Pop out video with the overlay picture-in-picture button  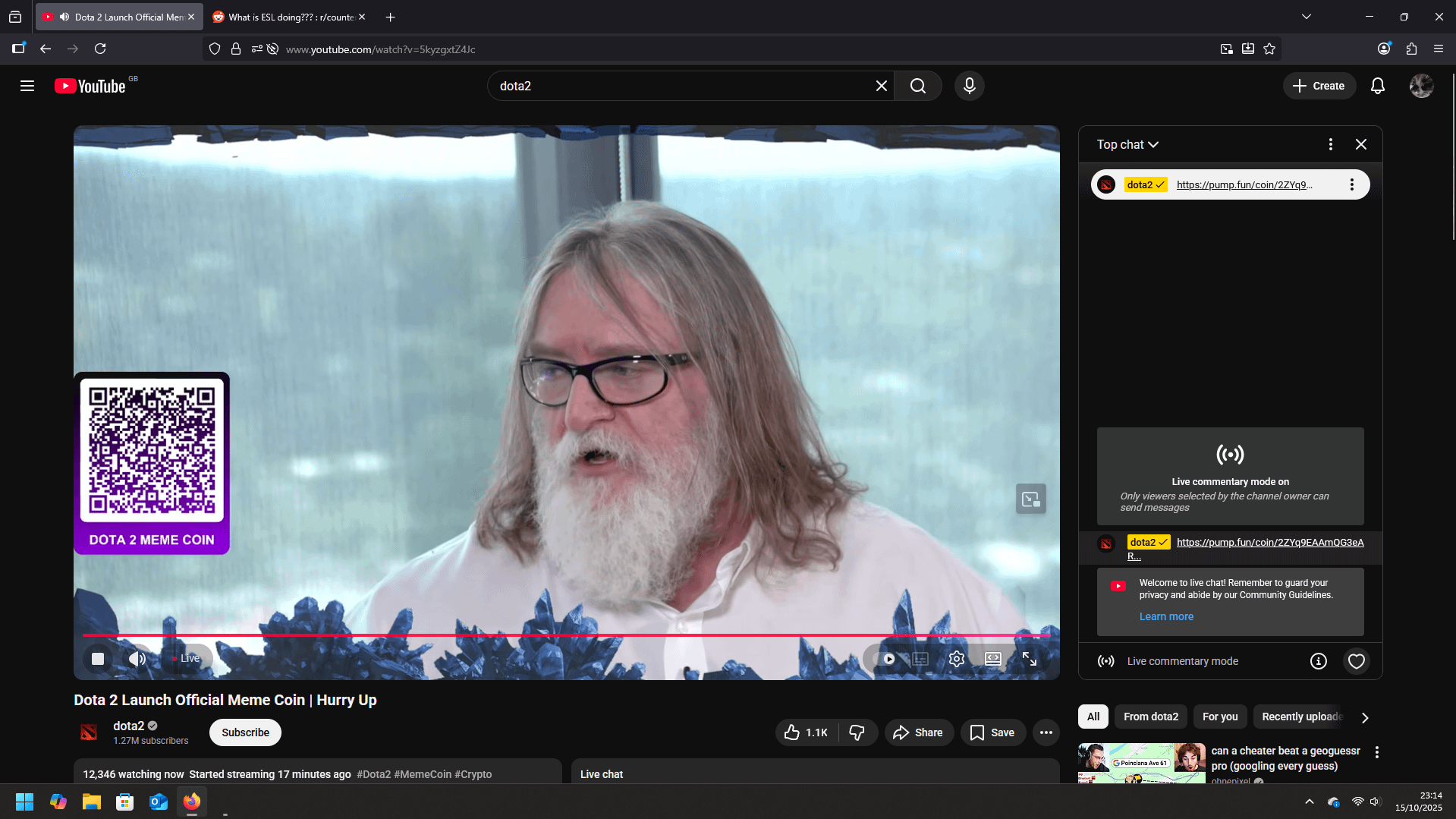tap(1031, 499)
